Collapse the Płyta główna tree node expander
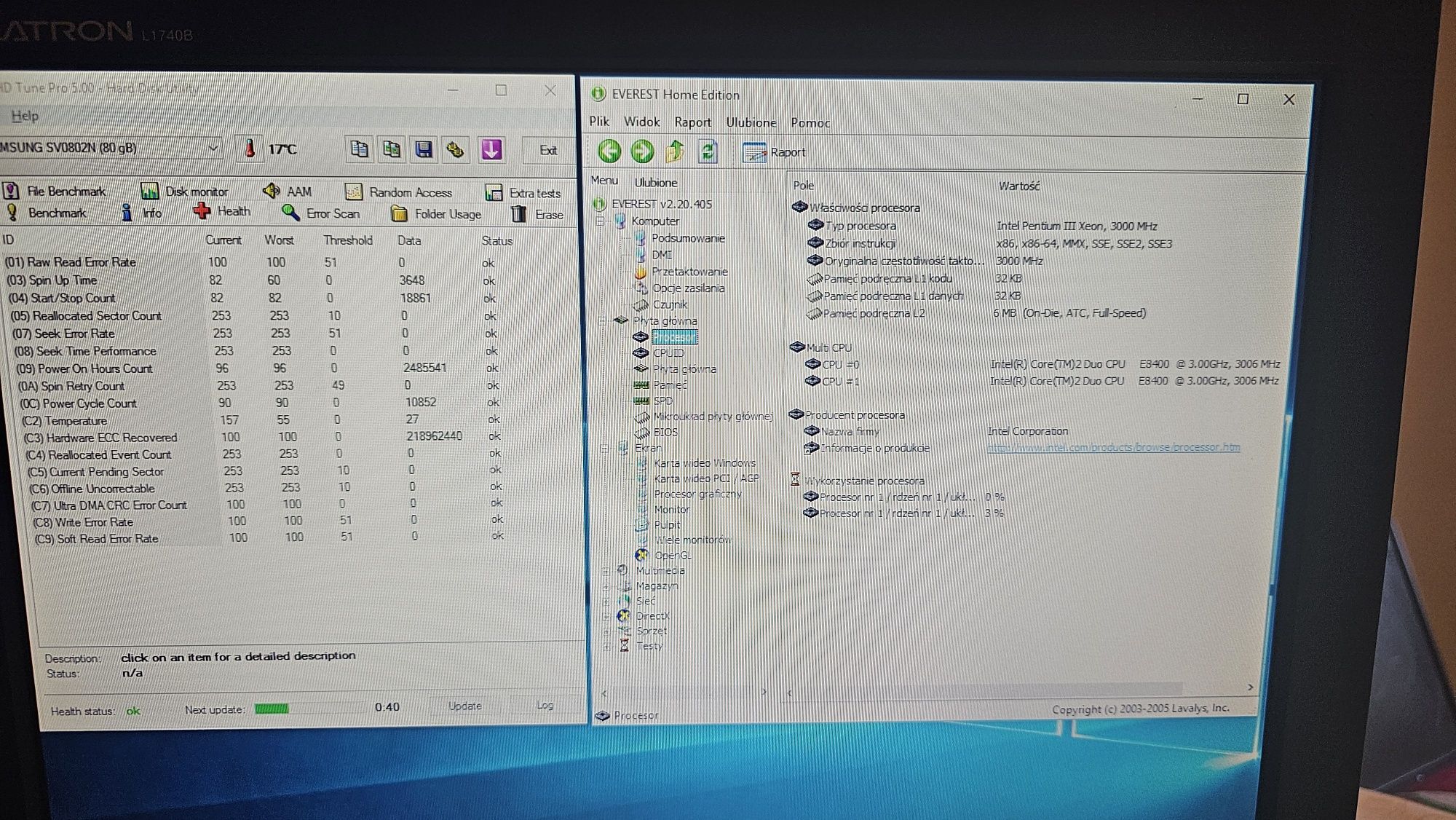Screen dimensions: 1456x820 pyautogui.click(x=603, y=320)
